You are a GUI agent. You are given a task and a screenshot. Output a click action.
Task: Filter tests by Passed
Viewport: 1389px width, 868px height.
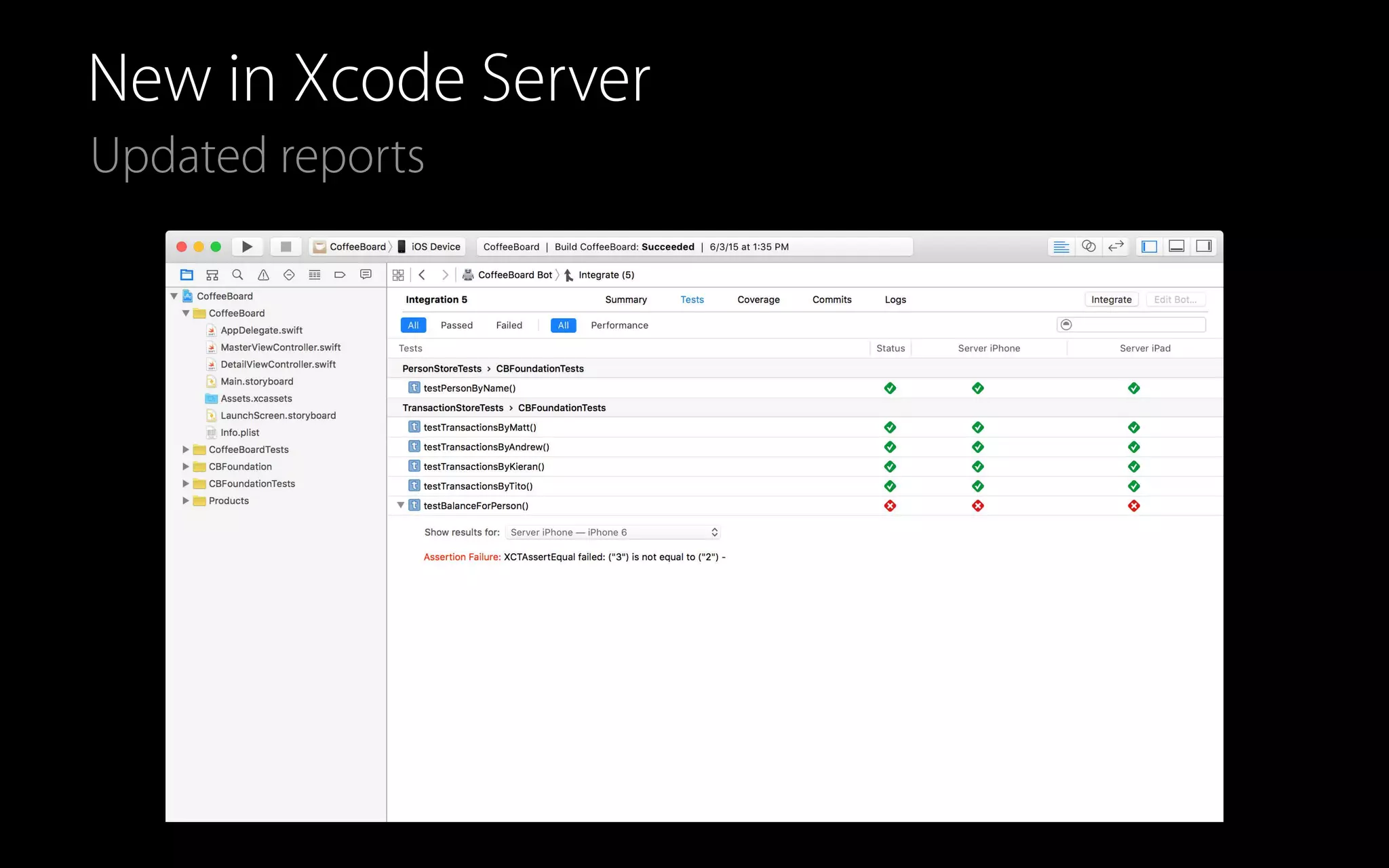456,325
